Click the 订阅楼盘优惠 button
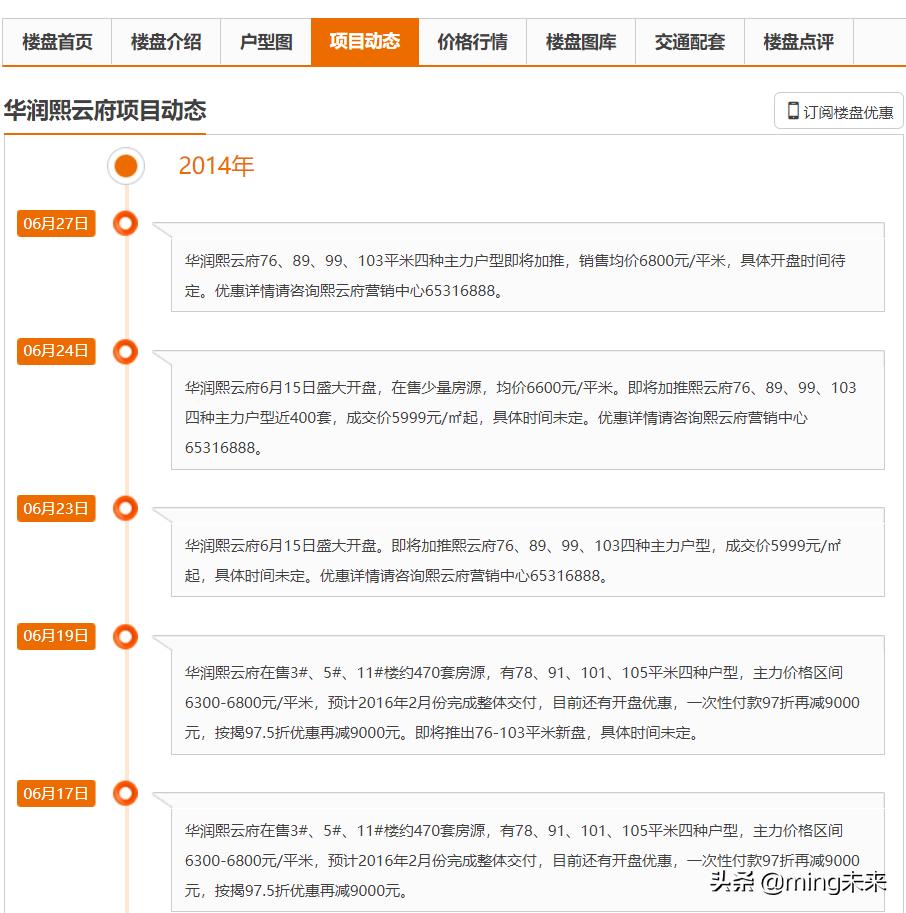This screenshot has height=913, width=906. (x=840, y=110)
